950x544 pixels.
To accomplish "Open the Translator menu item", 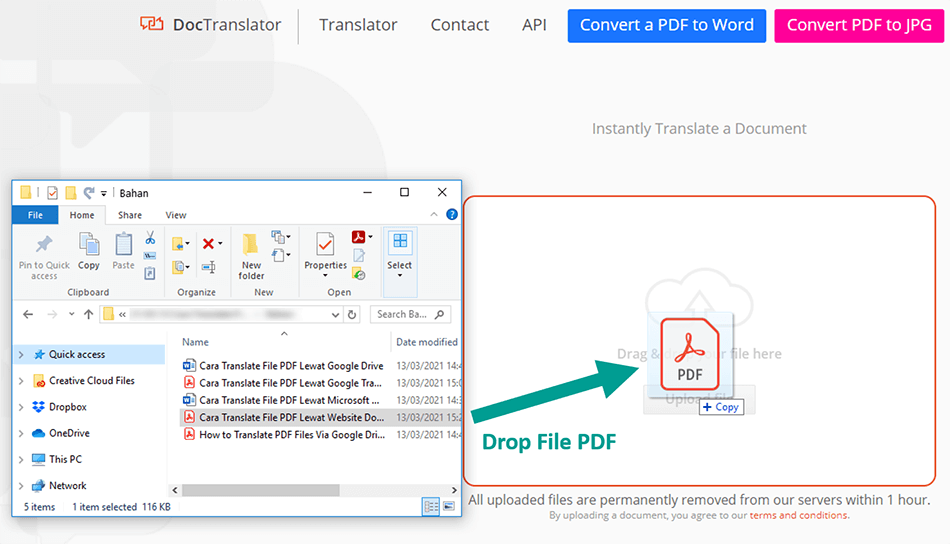I will pos(358,25).
